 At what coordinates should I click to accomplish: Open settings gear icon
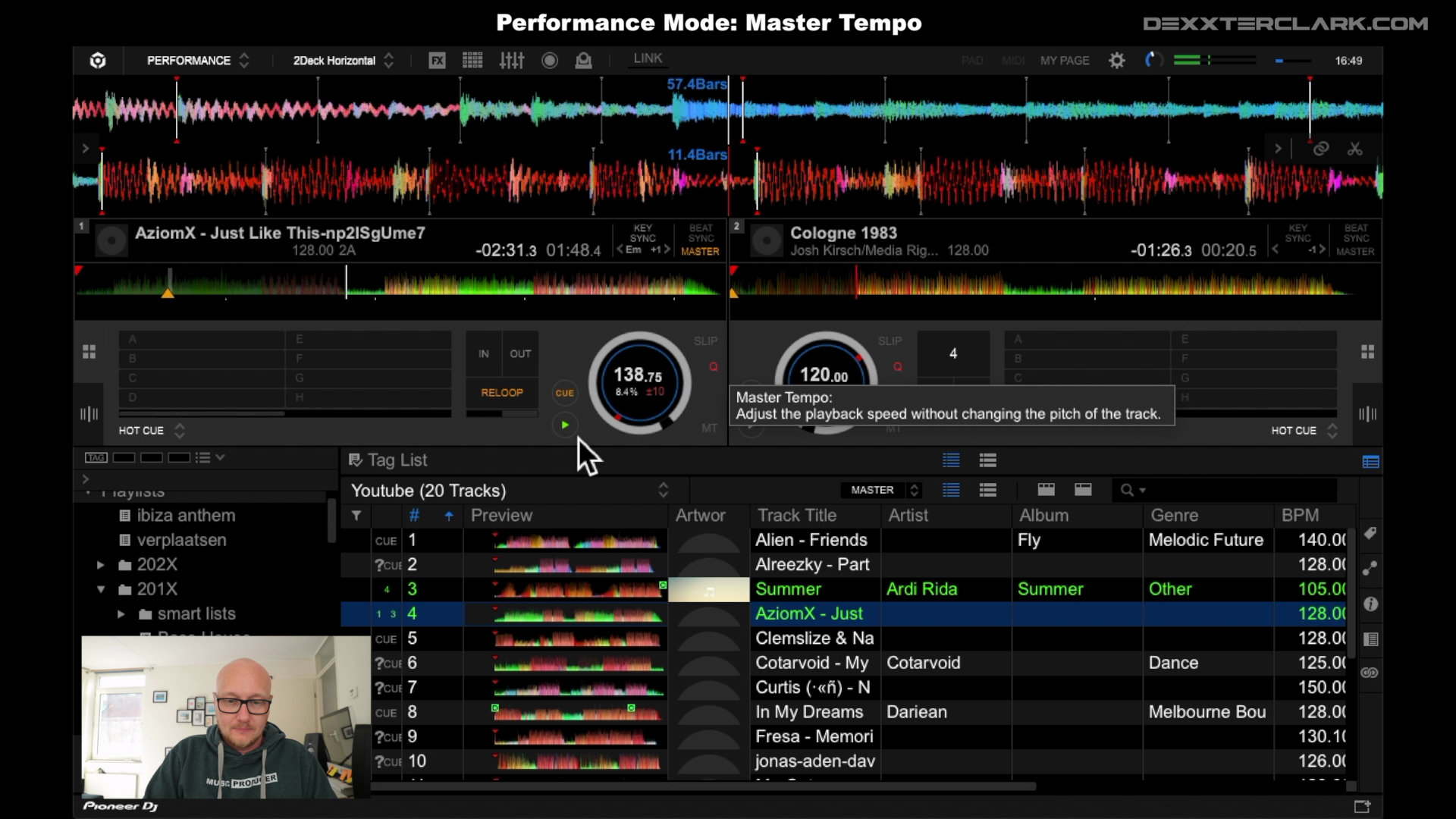1116,61
